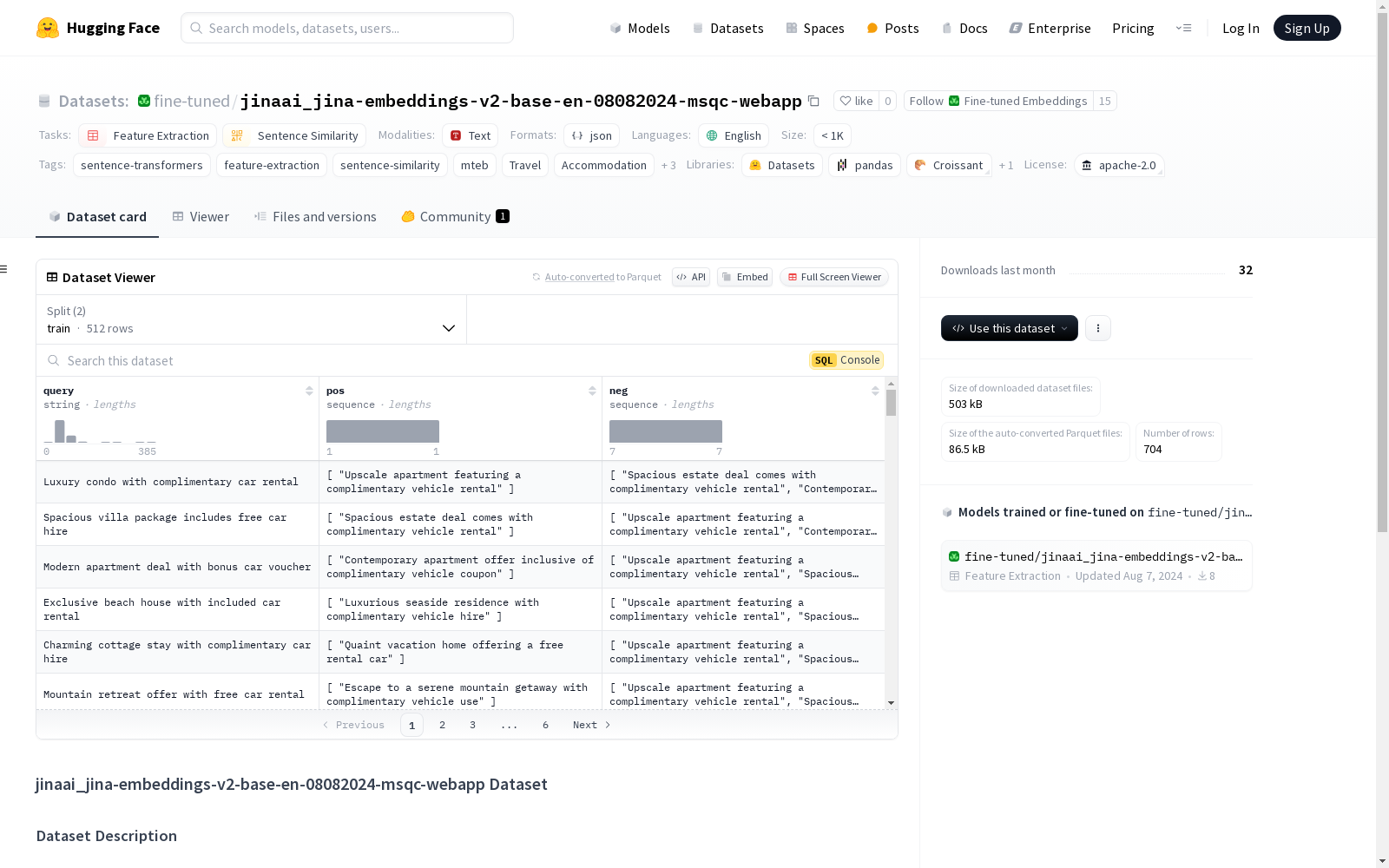Expand the +1 more libraries
The width and height of the screenshot is (1389, 868).
tap(1006, 165)
